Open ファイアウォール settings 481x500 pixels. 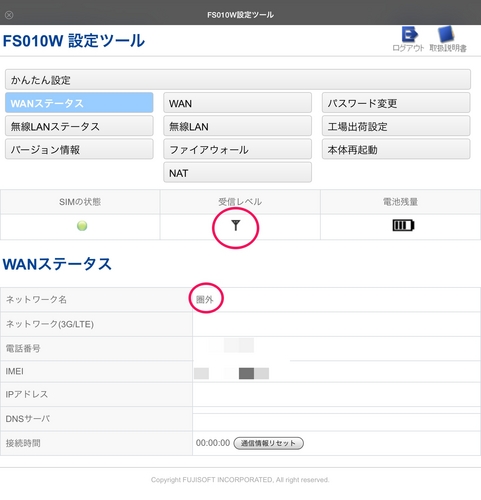tap(237, 149)
